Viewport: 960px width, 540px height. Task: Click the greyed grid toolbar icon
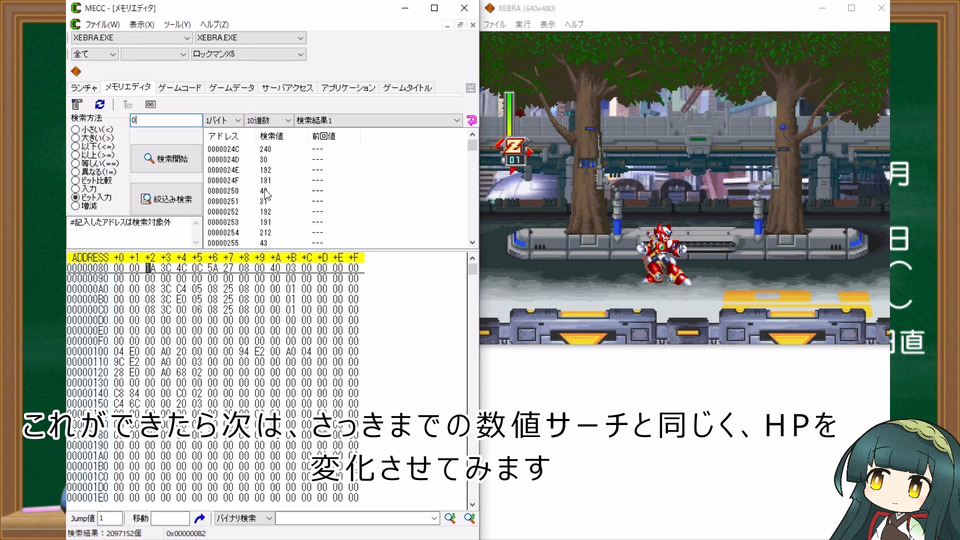tap(150, 104)
